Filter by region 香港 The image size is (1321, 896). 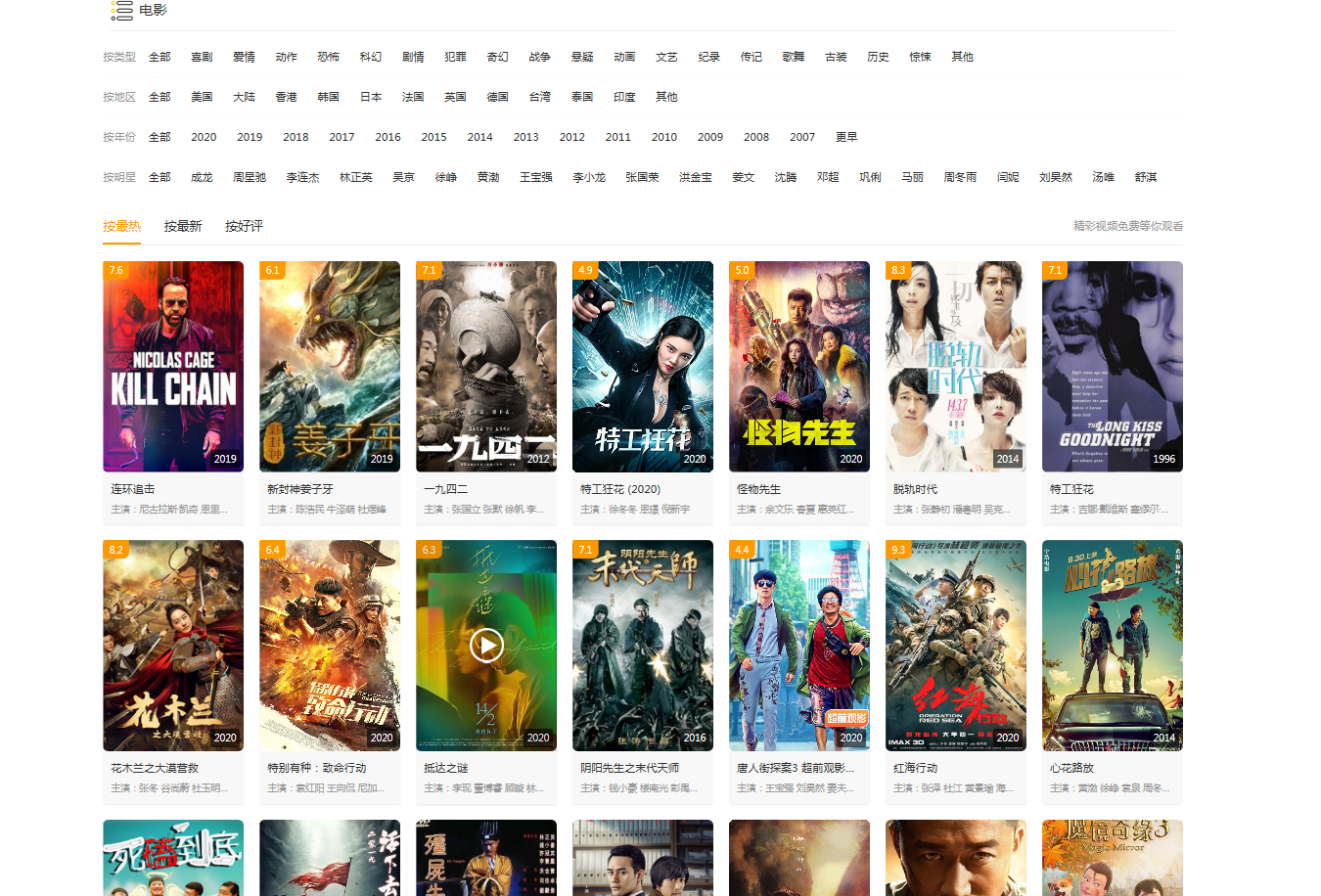(x=286, y=97)
